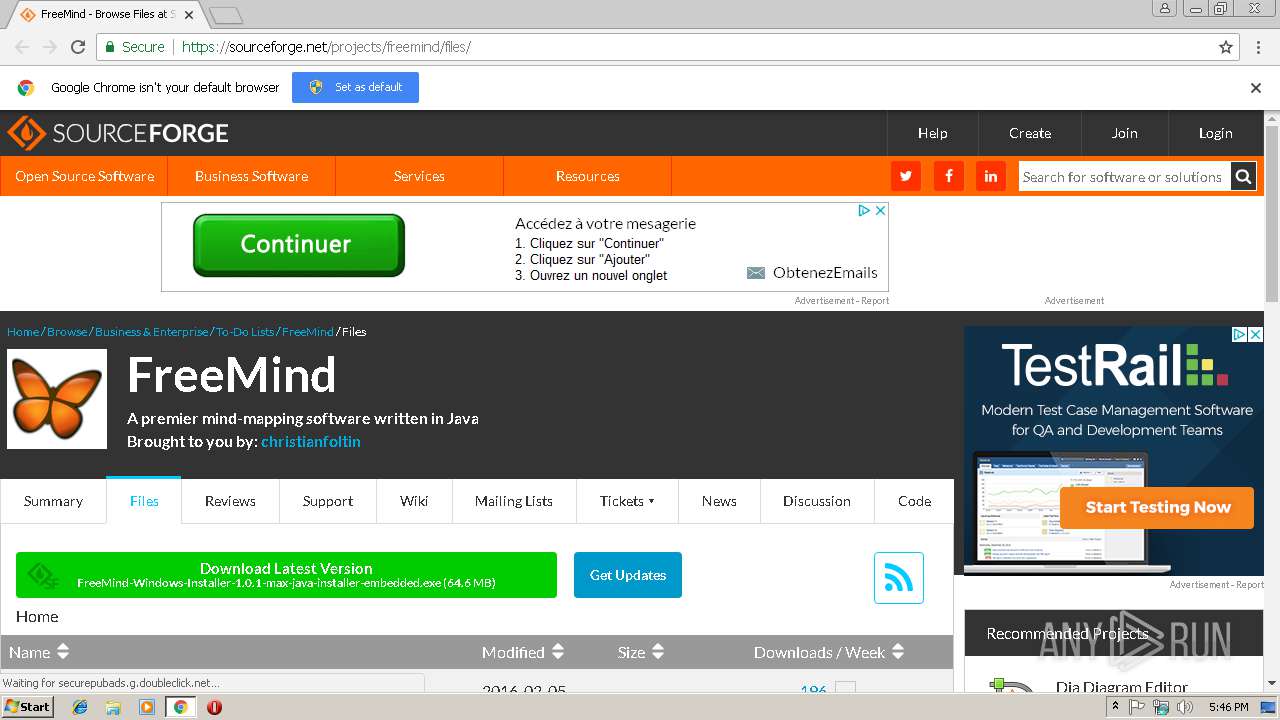Open a new Chrome tab
Screen dimensions: 1280x720
point(226,15)
